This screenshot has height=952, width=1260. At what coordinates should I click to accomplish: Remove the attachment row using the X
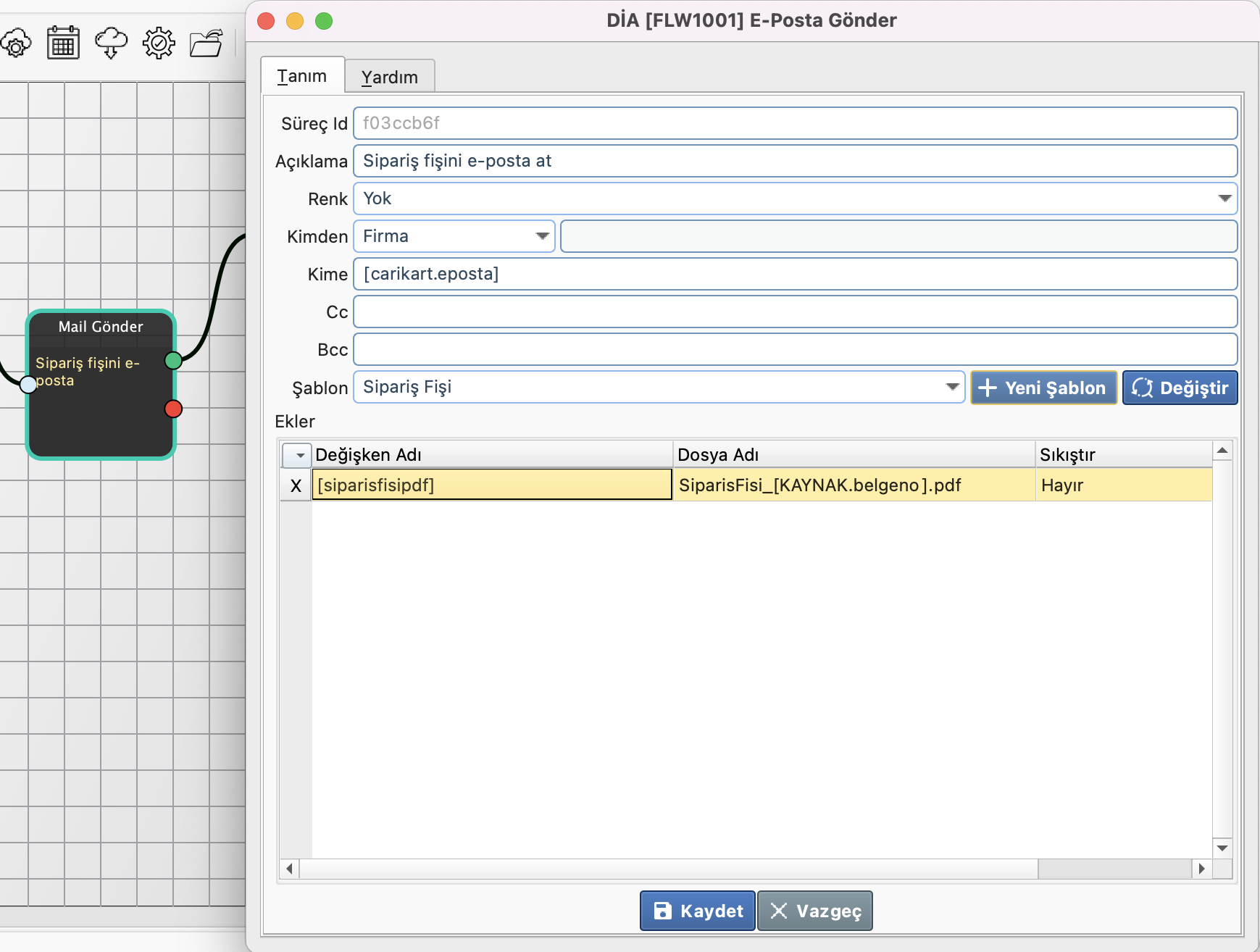296,485
